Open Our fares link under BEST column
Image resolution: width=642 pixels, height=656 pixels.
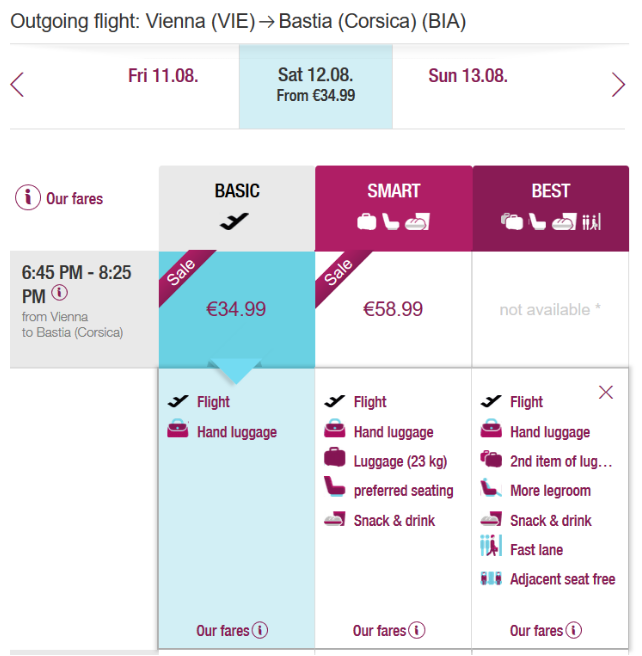coord(545,630)
